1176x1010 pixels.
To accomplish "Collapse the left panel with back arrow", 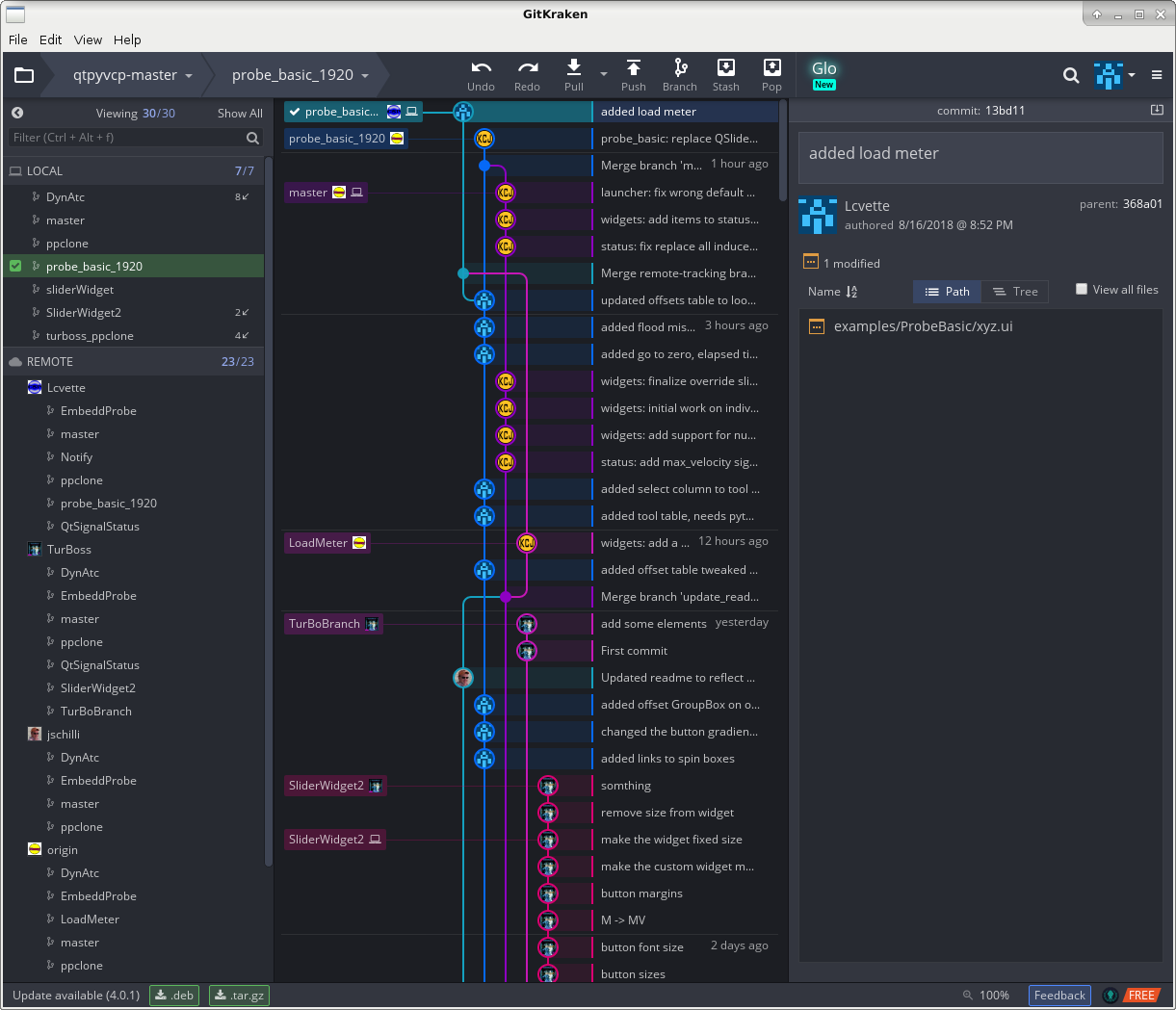I will coord(17,113).
